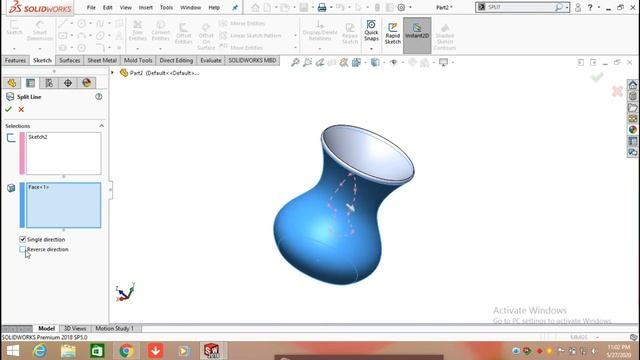The width and height of the screenshot is (640, 360).
Task: Open the File menu
Action: point(91,7)
